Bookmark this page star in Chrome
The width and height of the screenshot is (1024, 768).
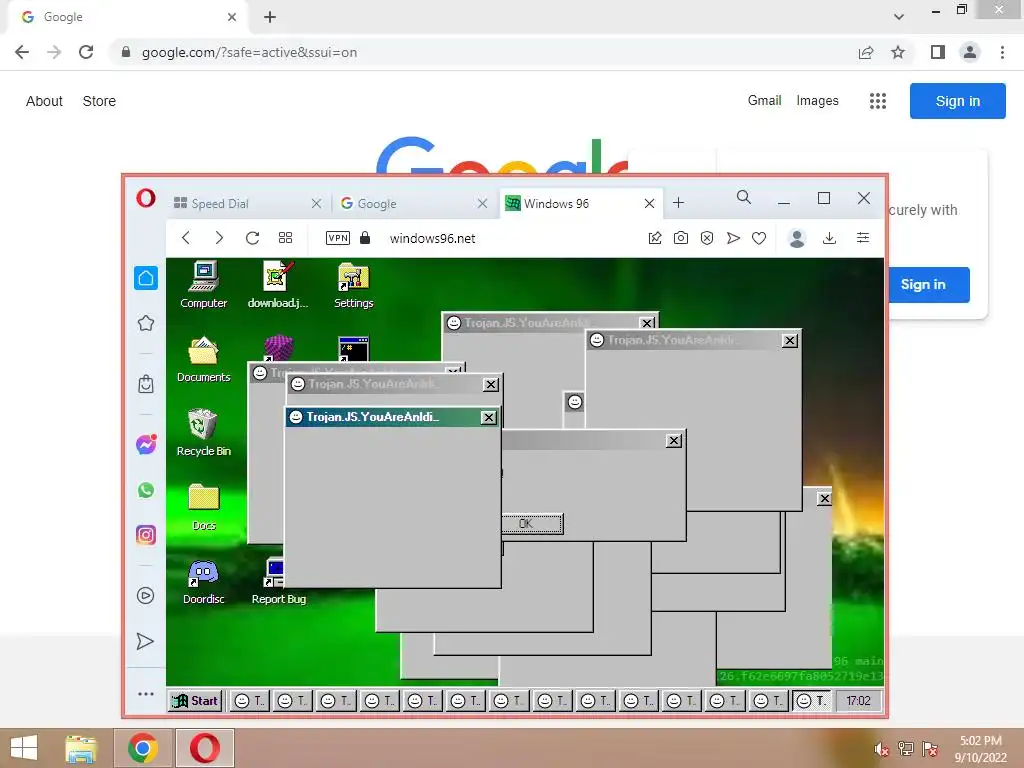tap(898, 52)
